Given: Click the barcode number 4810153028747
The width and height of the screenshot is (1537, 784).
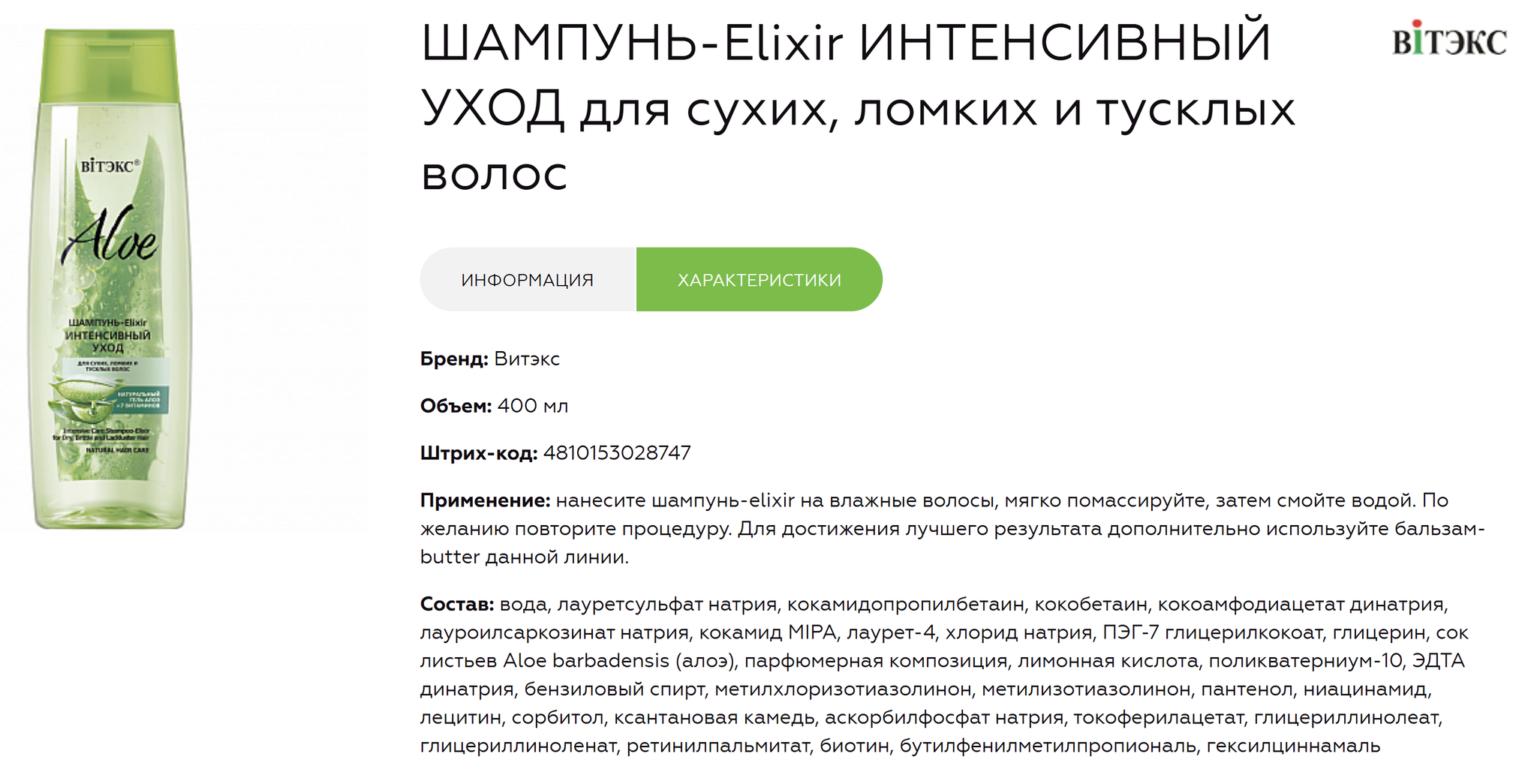Looking at the screenshot, I should 617,453.
